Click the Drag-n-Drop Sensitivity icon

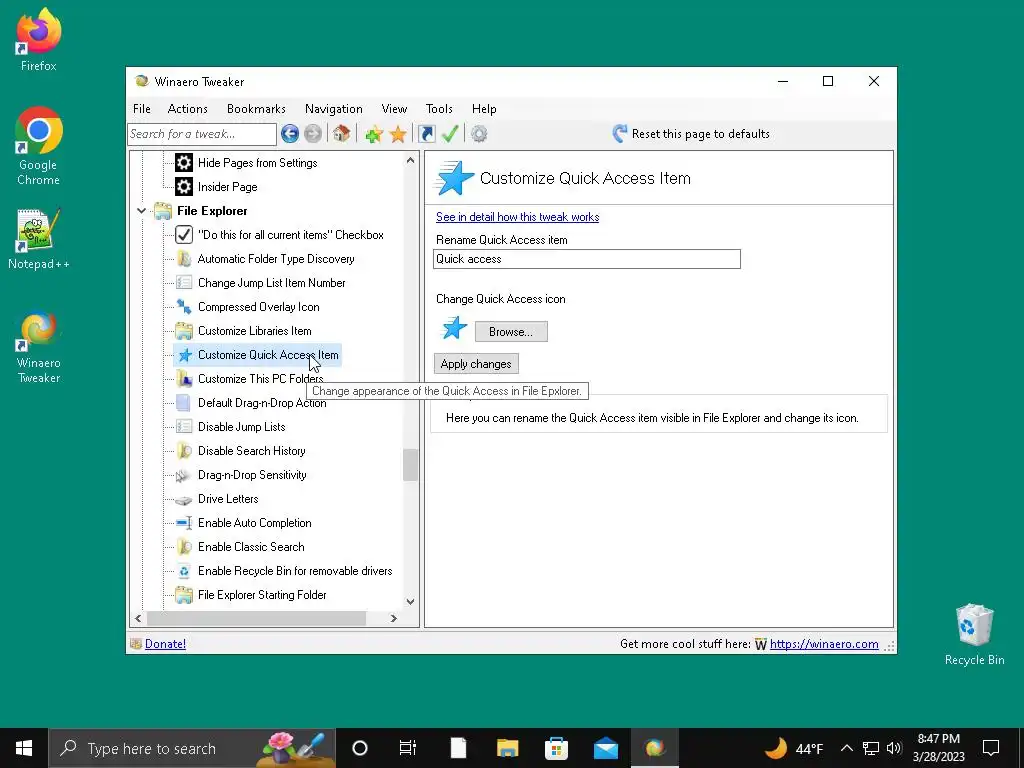pyautogui.click(x=183, y=475)
